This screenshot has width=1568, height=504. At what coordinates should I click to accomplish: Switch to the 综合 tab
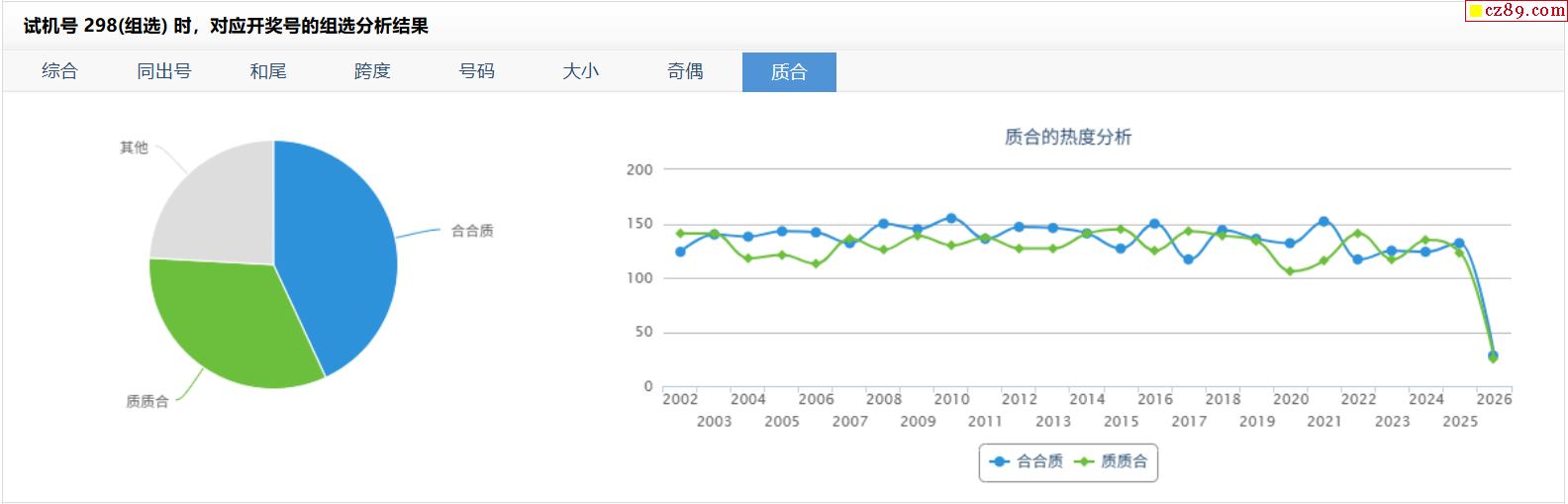click(59, 71)
